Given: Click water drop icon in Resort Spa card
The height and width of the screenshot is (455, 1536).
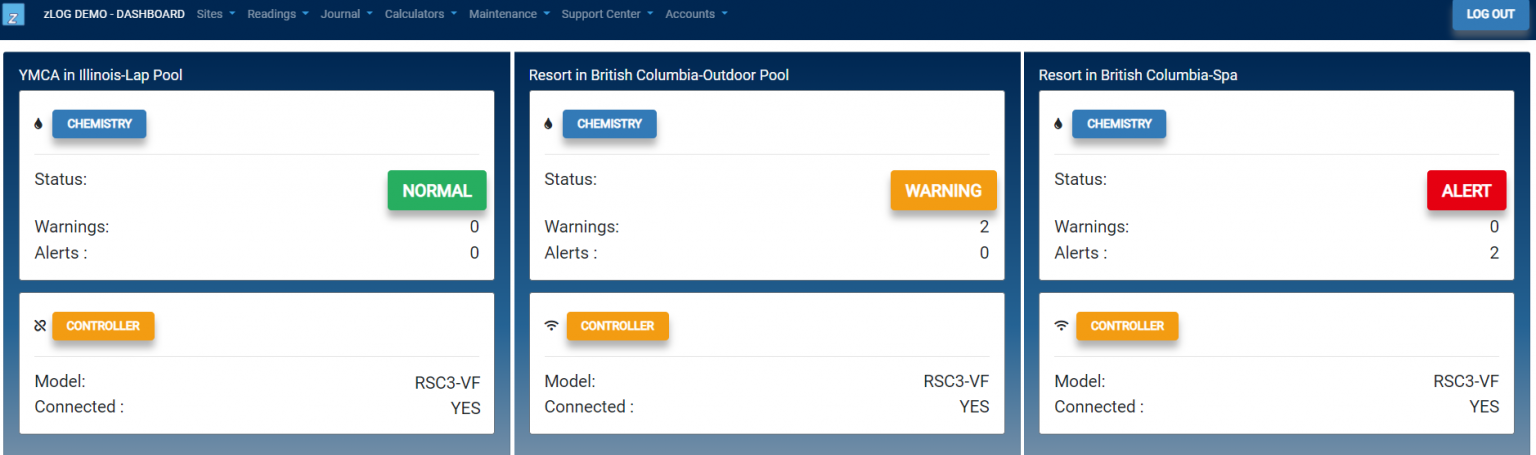Looking at the screenshot, I should coord(1058,124).
